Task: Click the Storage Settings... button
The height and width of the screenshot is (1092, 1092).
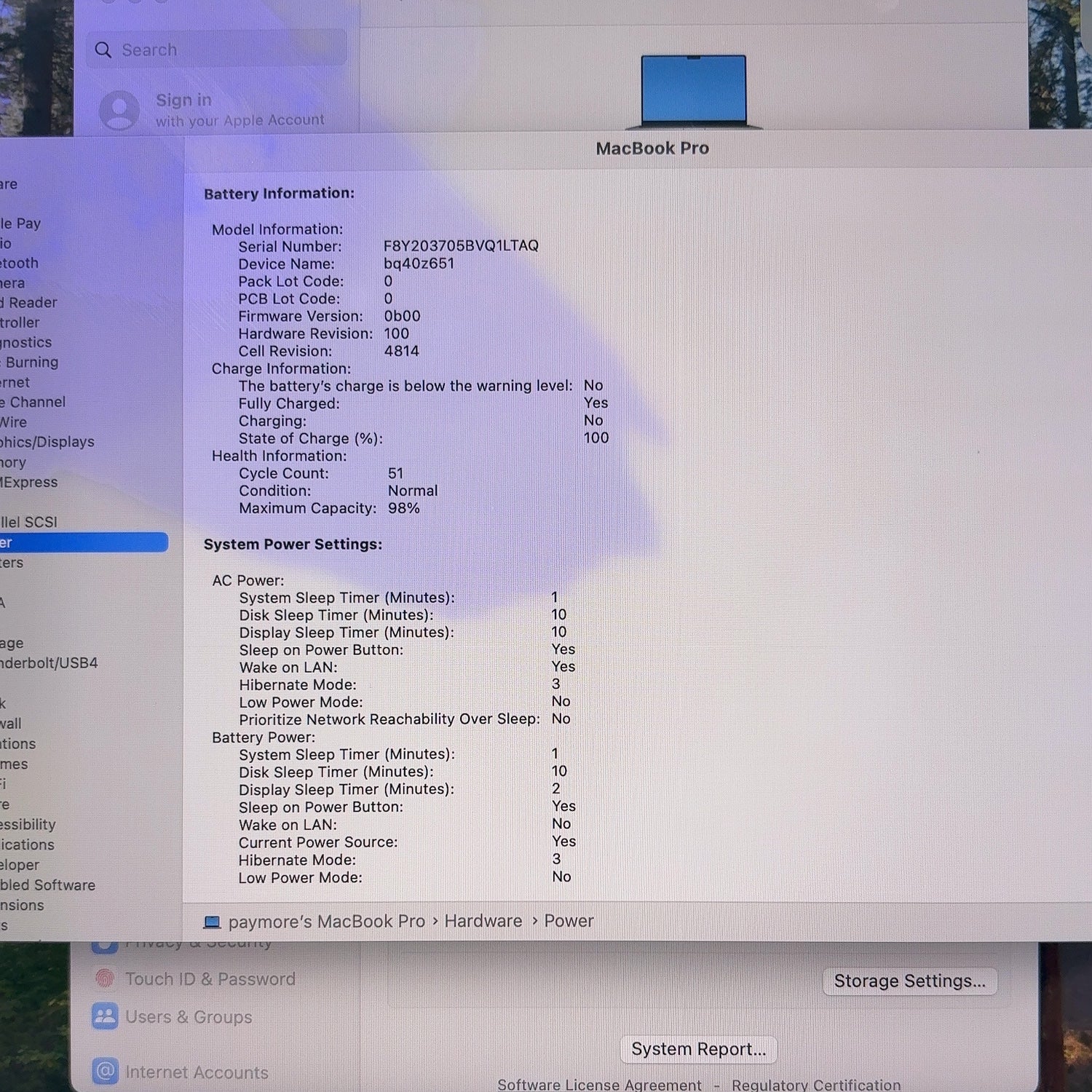Action: tap(910, 981)
